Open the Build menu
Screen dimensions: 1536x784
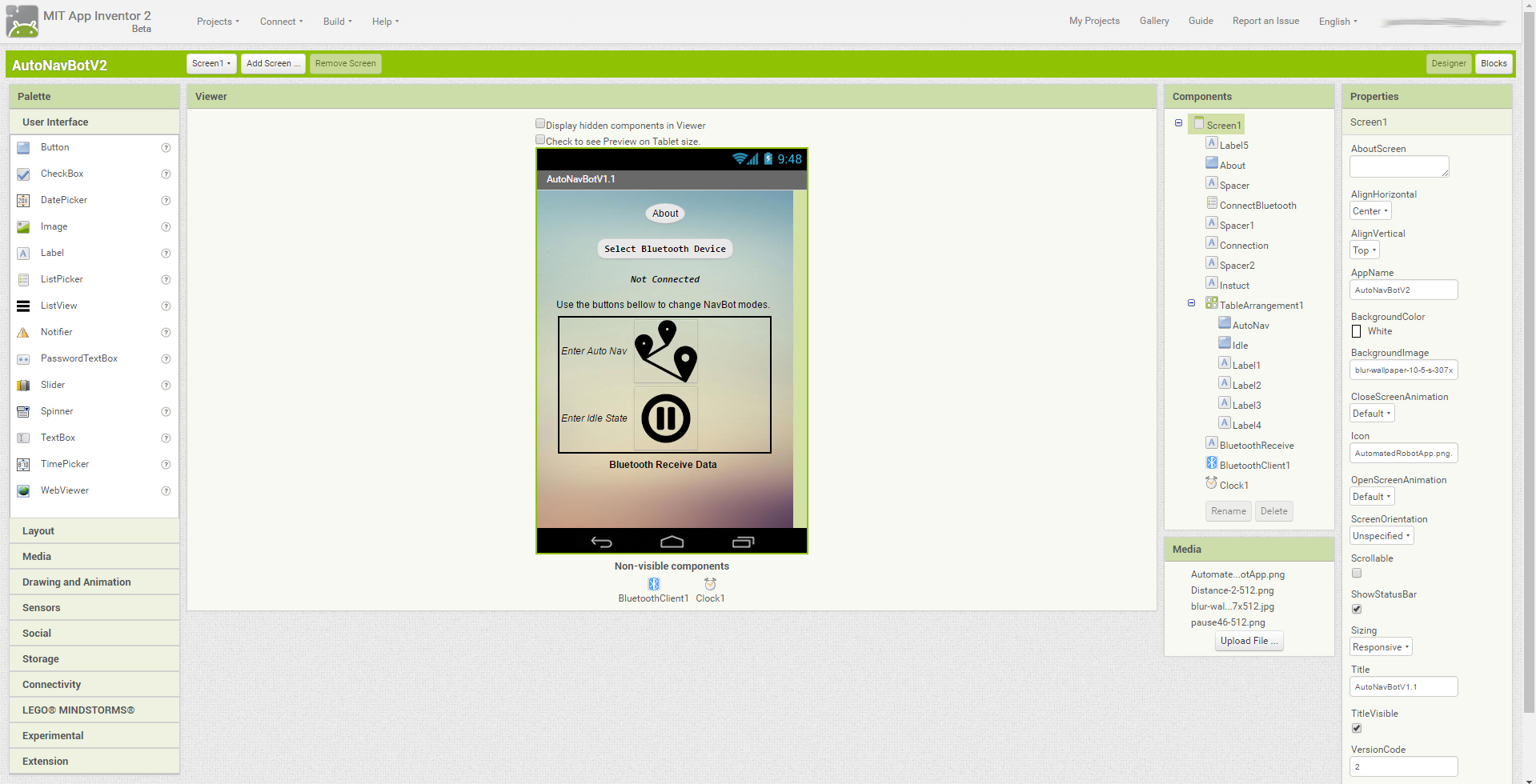[337, 22]
